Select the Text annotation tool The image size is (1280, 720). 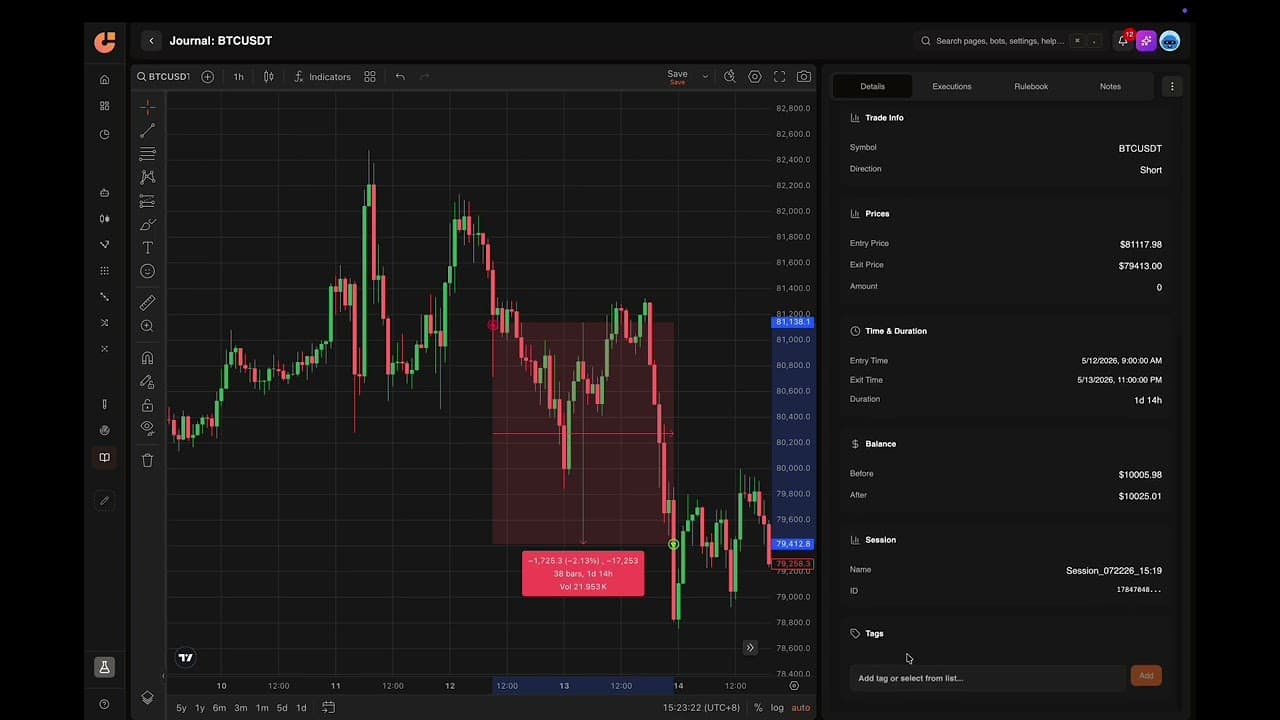(147, 248)
